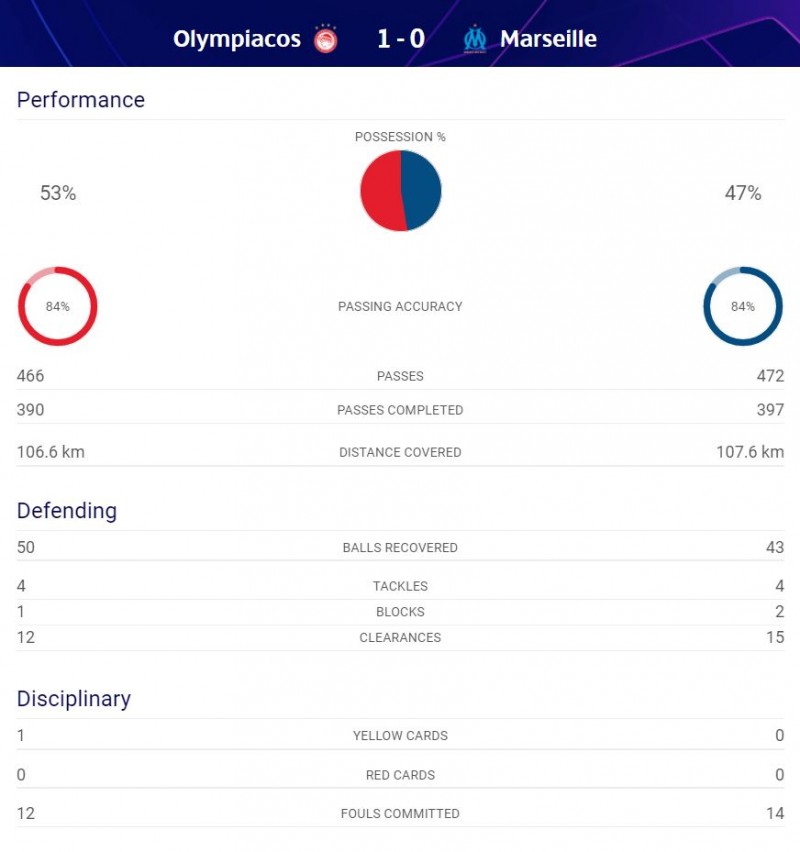Click Olympiacos 53% possession value
The height and width of the screenshot is (852, 800).
pos(58,194)
